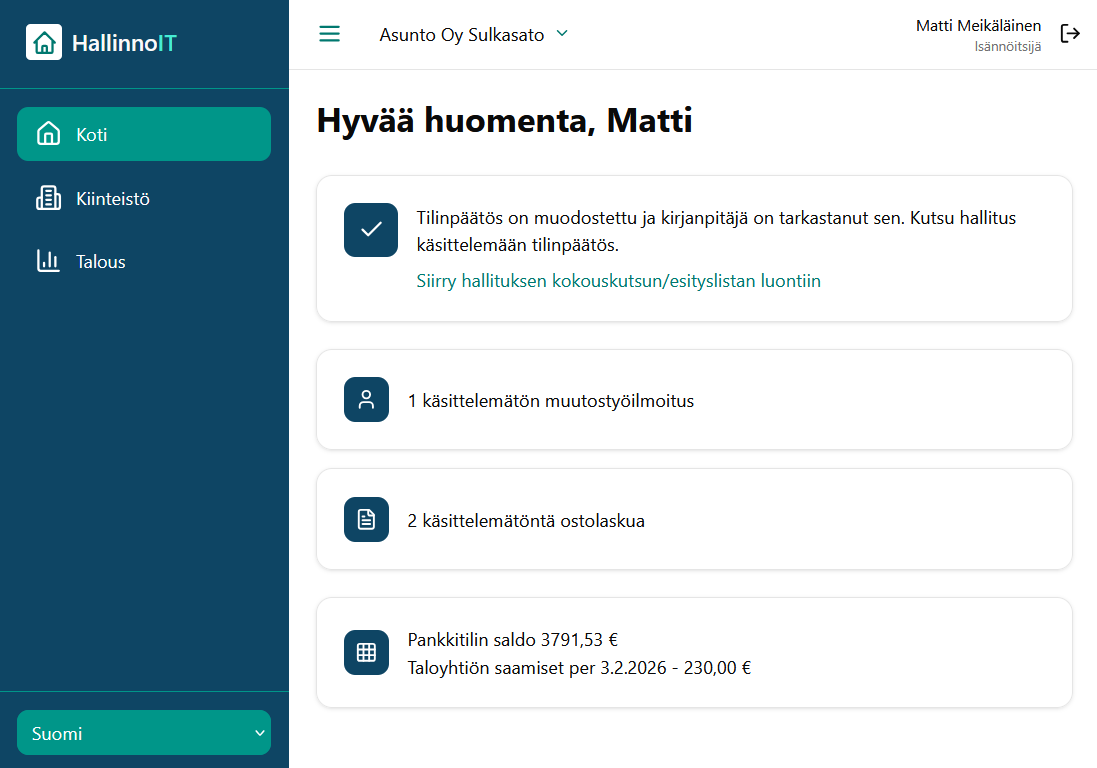
Task: Open the Suomi language selector
Action: pos(144,733)
